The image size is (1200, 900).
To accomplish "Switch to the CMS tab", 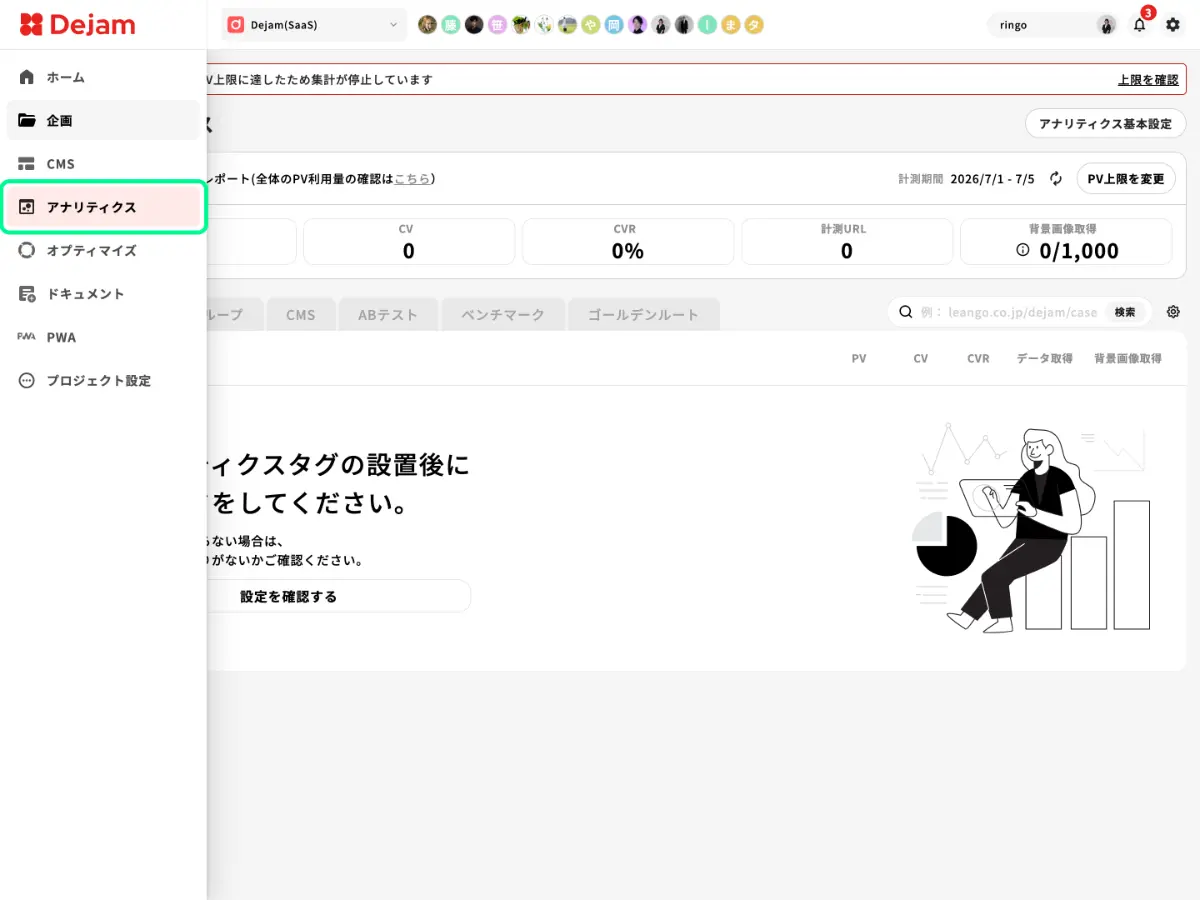I will [x=300, y=314].
